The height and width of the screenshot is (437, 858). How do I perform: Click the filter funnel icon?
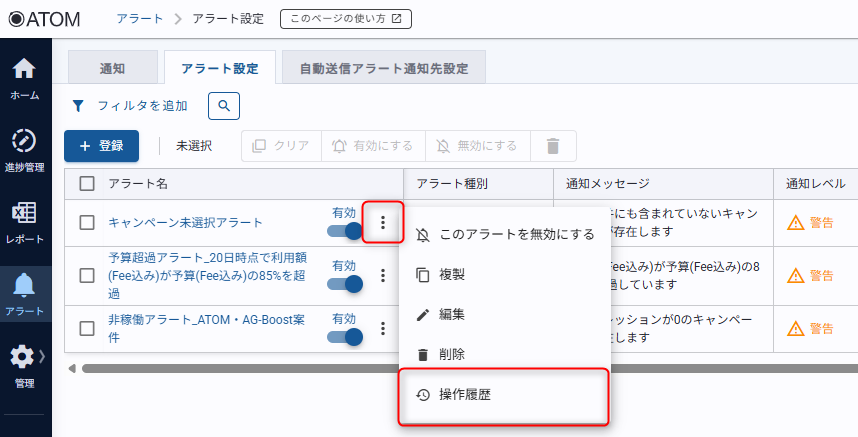point(77,106)
